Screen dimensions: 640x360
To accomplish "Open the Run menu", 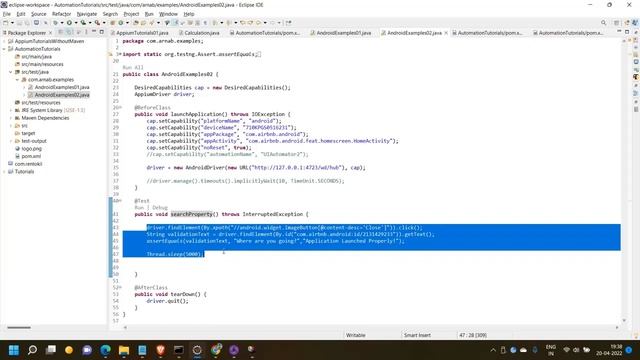I will [x=149, y=14].
